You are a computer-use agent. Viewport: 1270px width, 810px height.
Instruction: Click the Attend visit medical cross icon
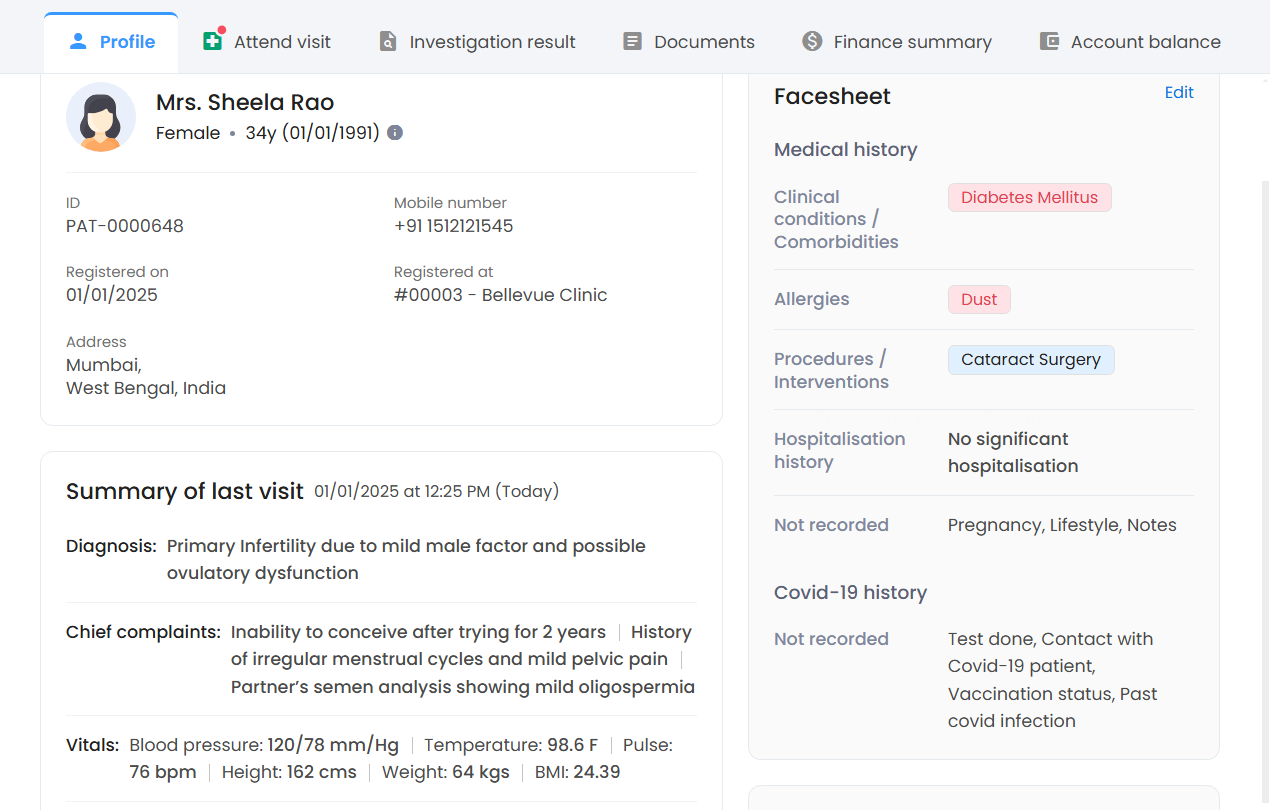point(212,41)
